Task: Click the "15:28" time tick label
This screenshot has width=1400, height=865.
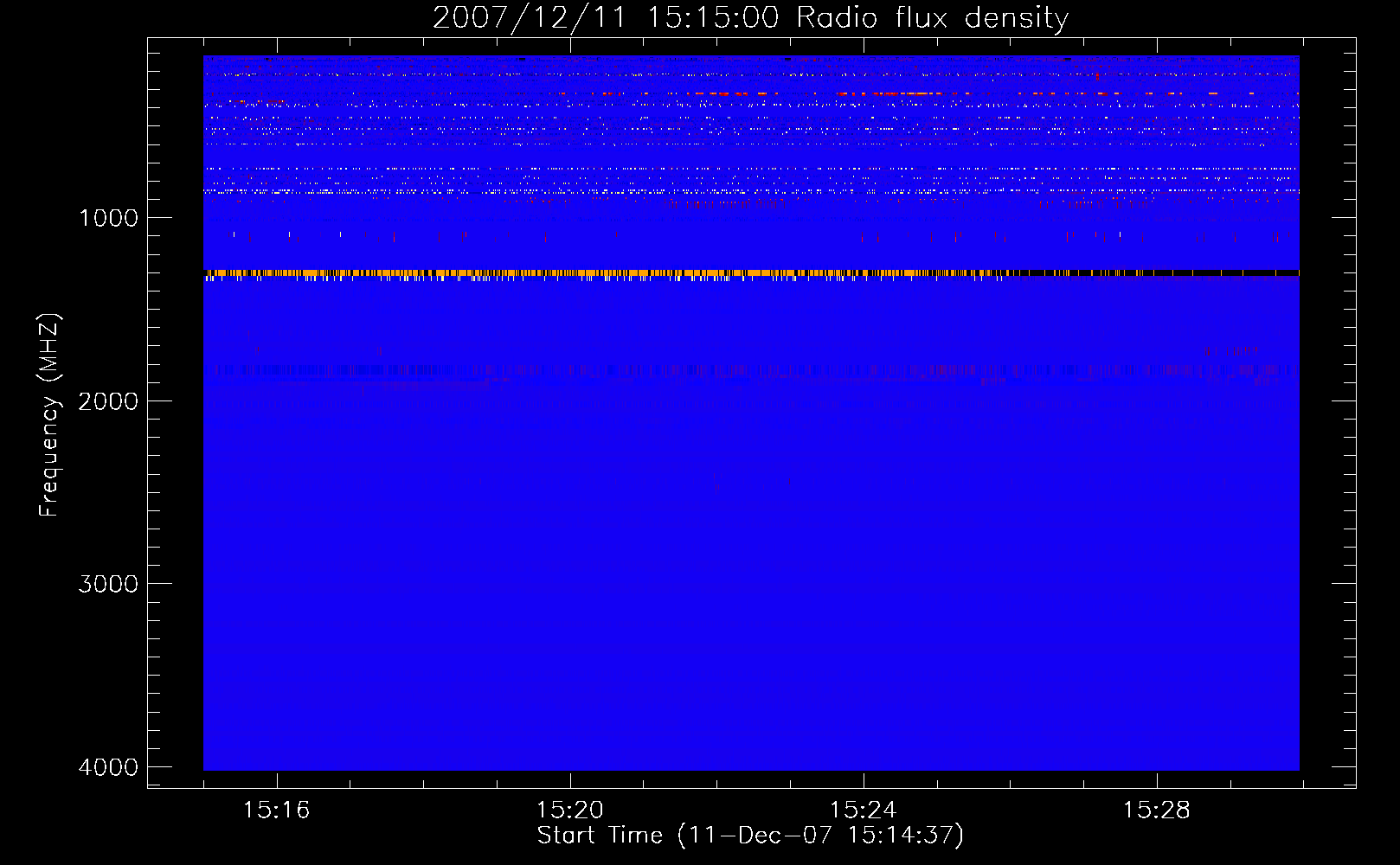Action: click(x=1156, y=810)
